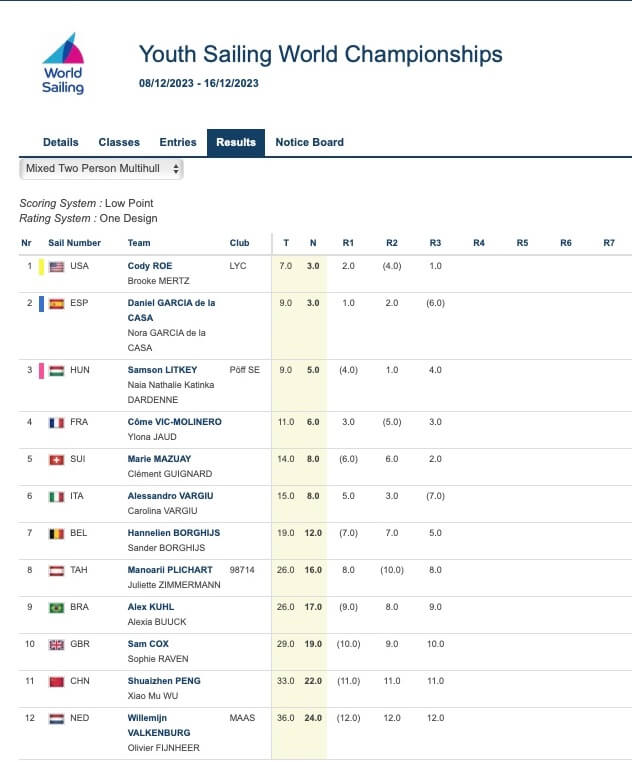Viewport: 632px width, 762px height.
Task: Open the Mixed Two Person Multihull dropdown
Action: (102, 169)
